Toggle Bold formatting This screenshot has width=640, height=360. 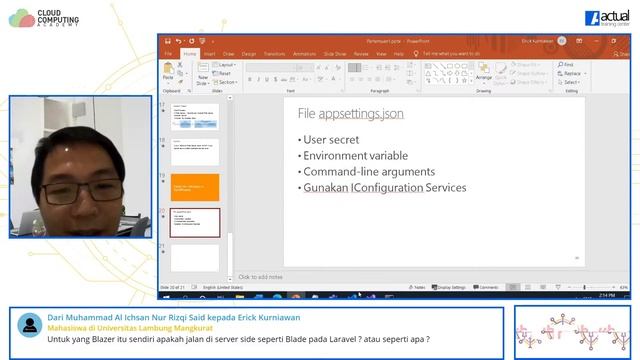point(249,79)
